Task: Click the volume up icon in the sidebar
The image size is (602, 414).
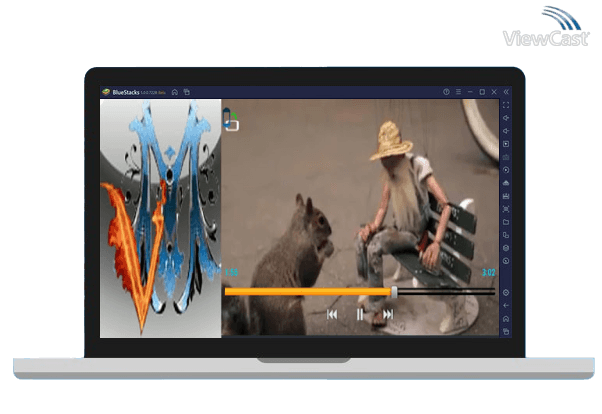Action: pos(506,118)
